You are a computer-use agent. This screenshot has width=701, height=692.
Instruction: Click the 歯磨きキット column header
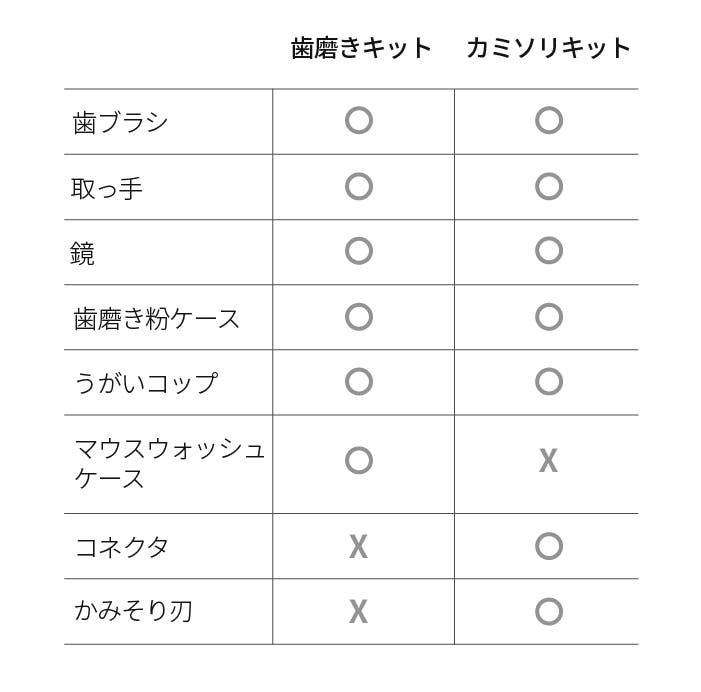[x=361, y=48]
